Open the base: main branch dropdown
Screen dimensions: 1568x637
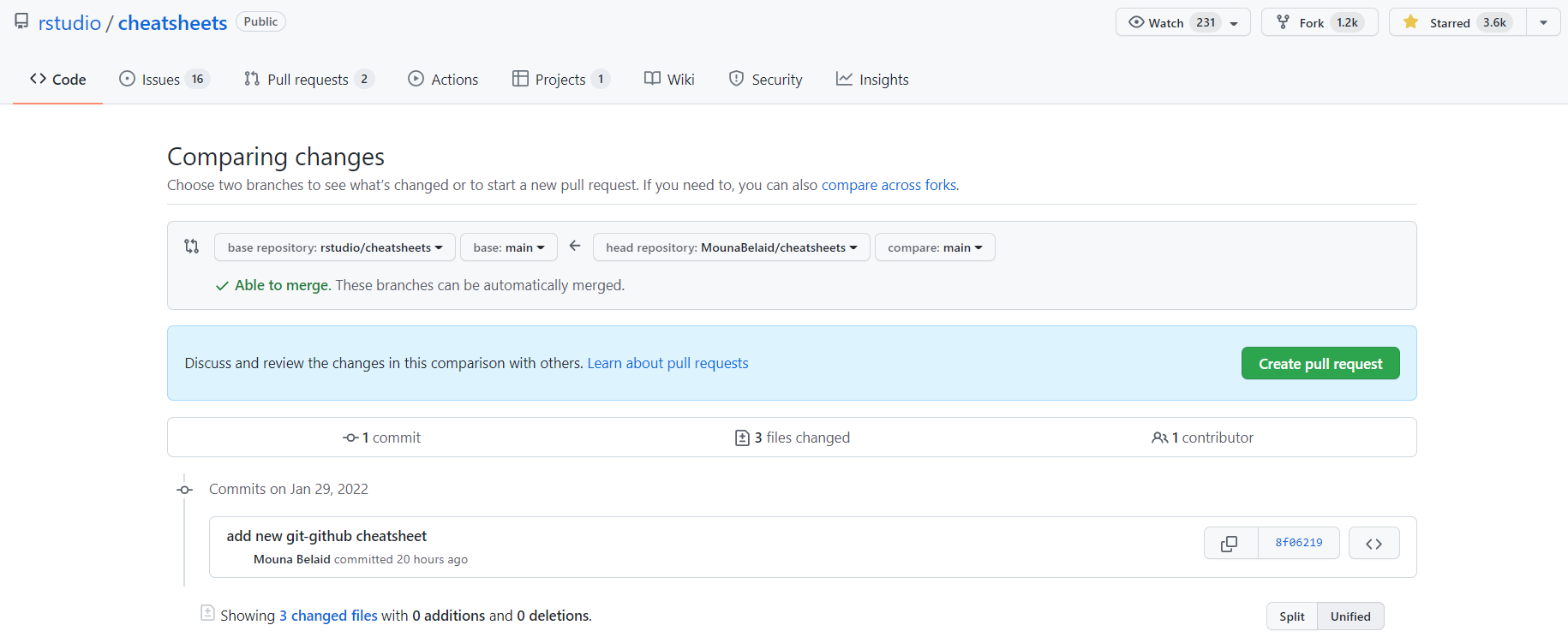[509, 247]
